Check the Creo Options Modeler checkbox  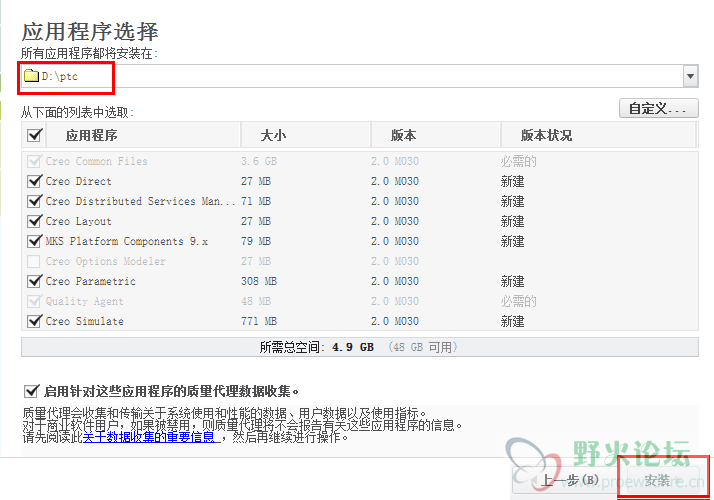click(33, 261)
